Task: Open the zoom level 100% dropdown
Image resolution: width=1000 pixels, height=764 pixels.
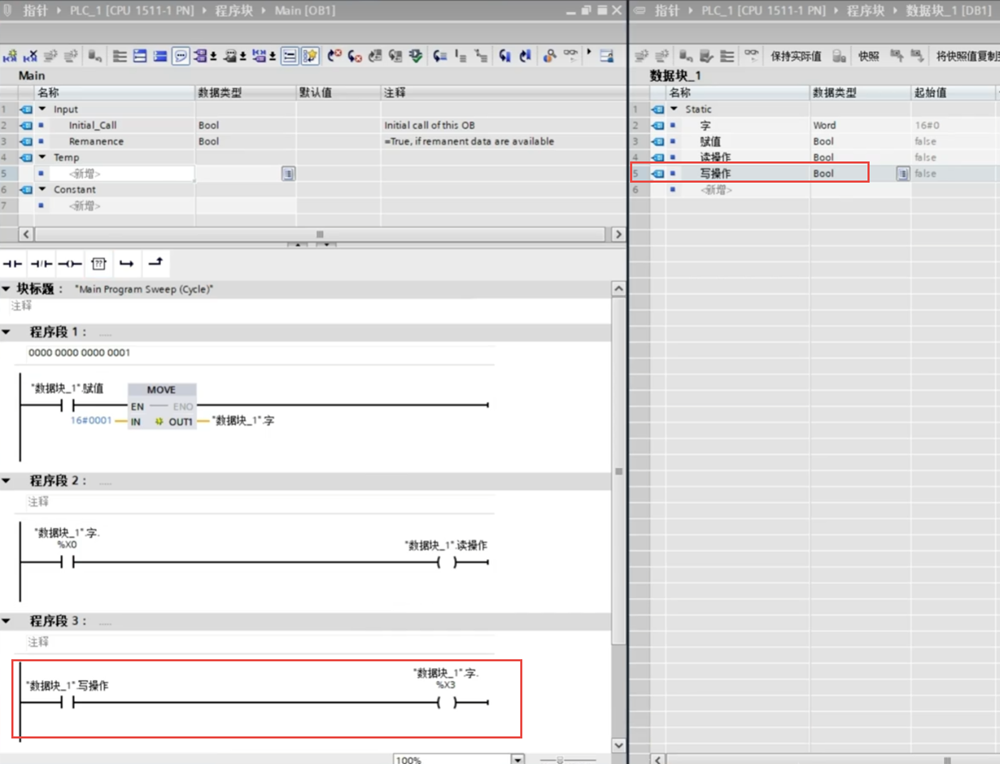Action: [x=517, y=759]
